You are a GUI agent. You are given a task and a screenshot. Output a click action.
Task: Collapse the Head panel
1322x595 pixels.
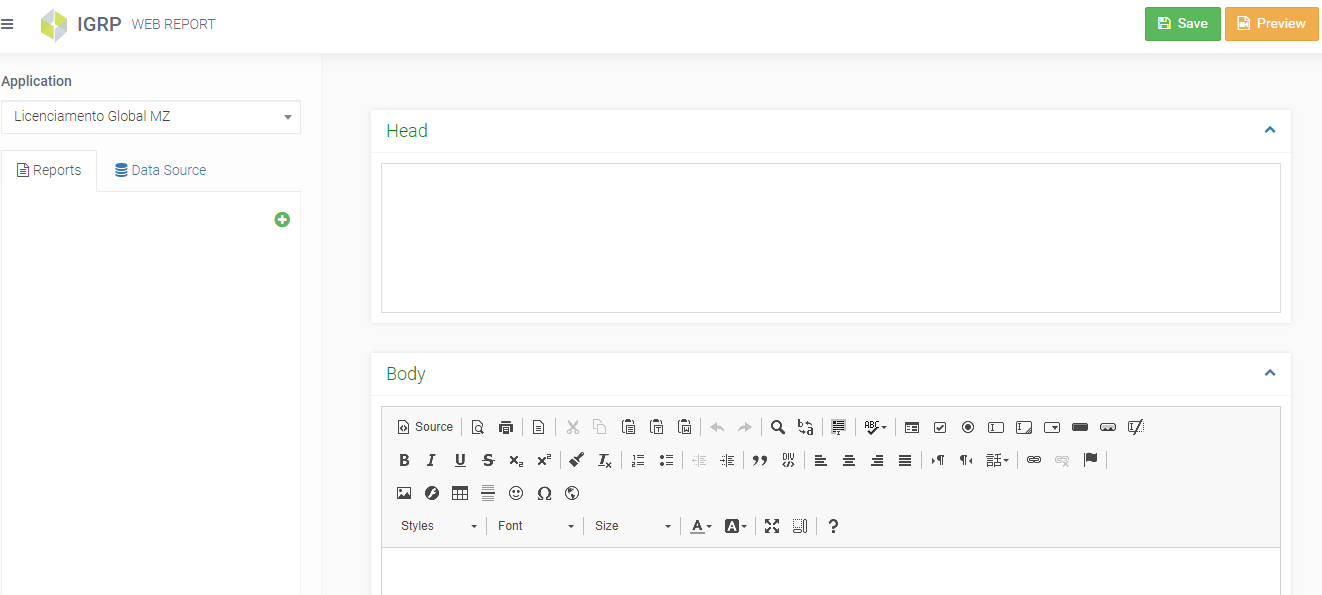click(1270, 130)
